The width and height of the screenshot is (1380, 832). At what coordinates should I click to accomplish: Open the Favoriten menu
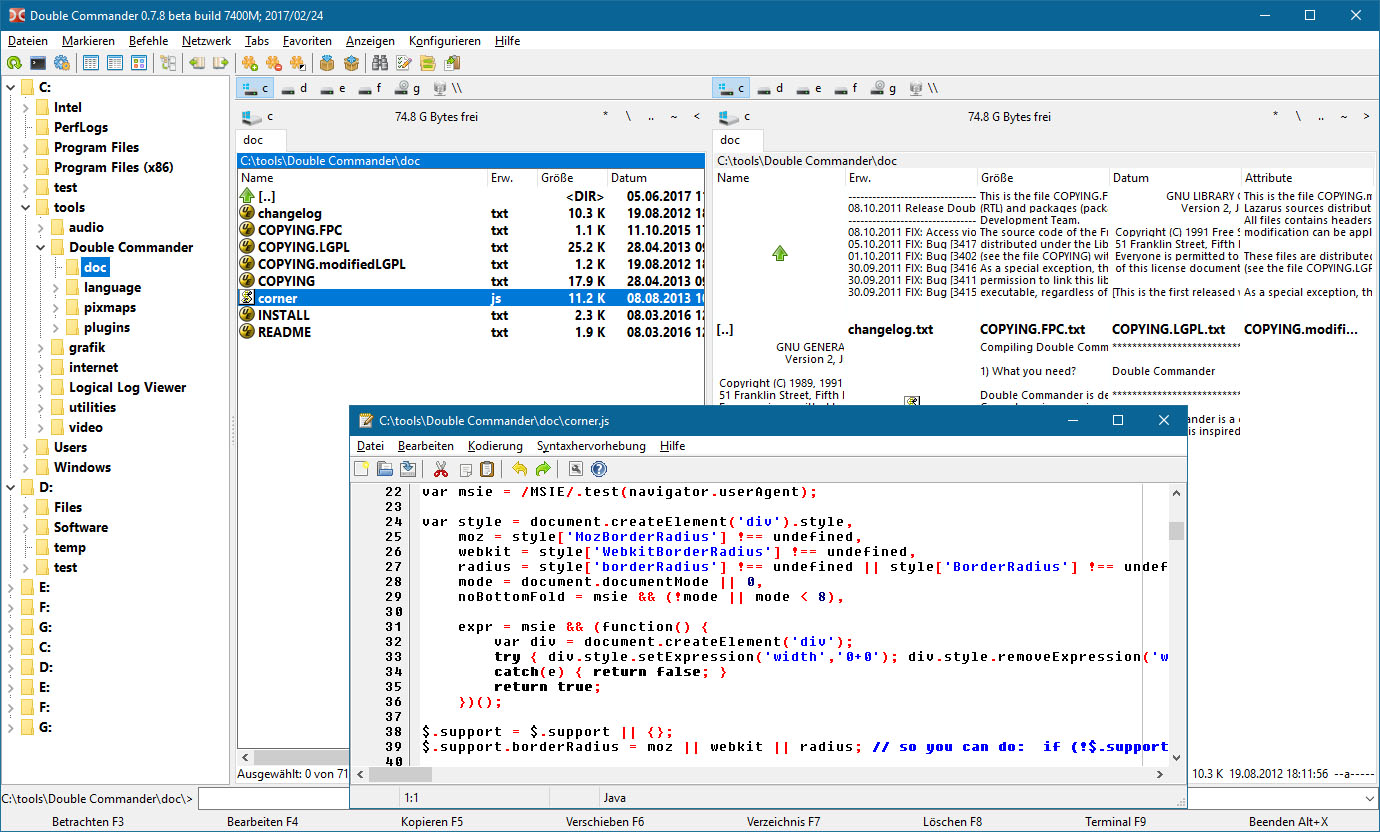click(307, 41)
